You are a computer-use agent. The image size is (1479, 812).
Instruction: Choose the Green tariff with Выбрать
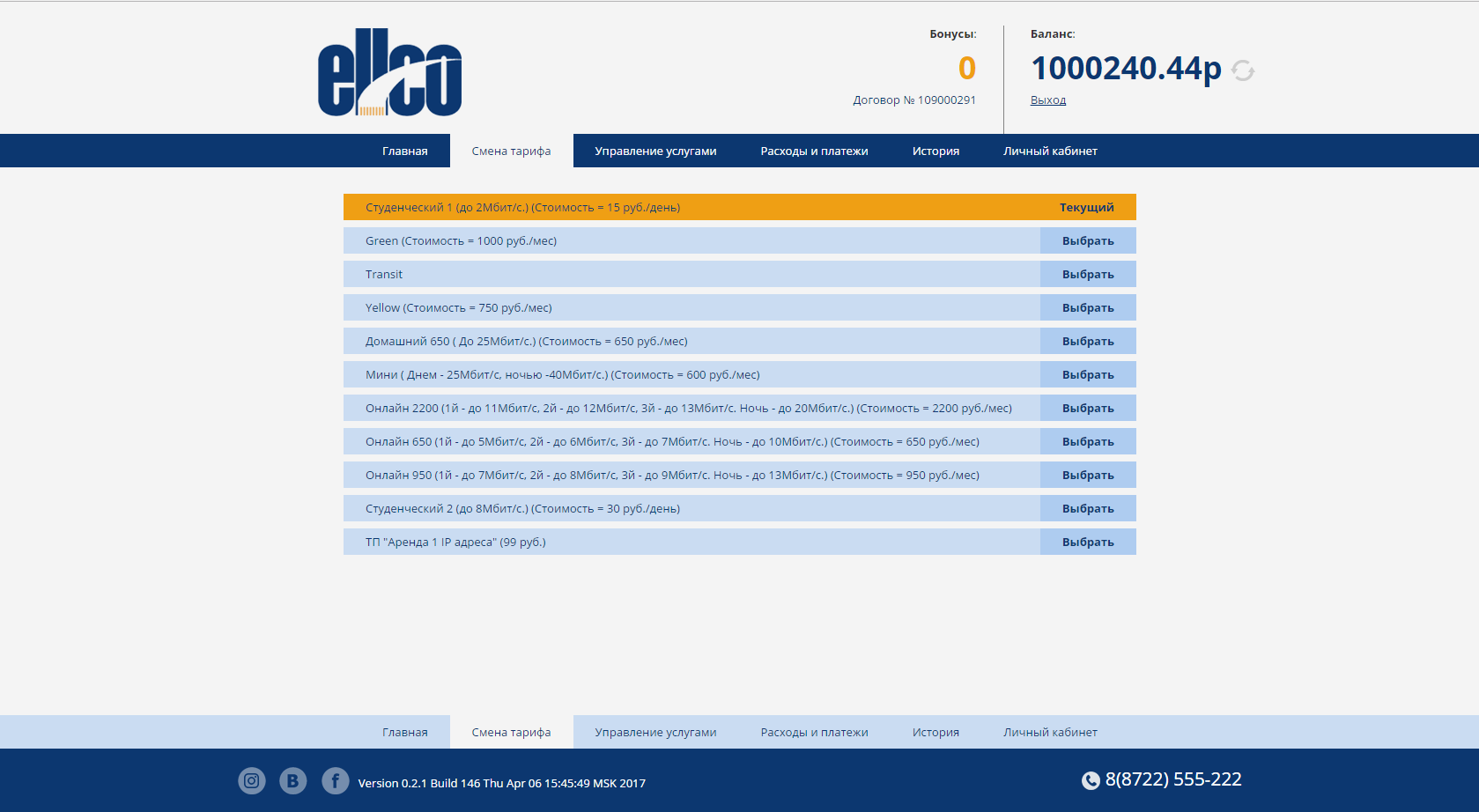[x=1088, y=240]
